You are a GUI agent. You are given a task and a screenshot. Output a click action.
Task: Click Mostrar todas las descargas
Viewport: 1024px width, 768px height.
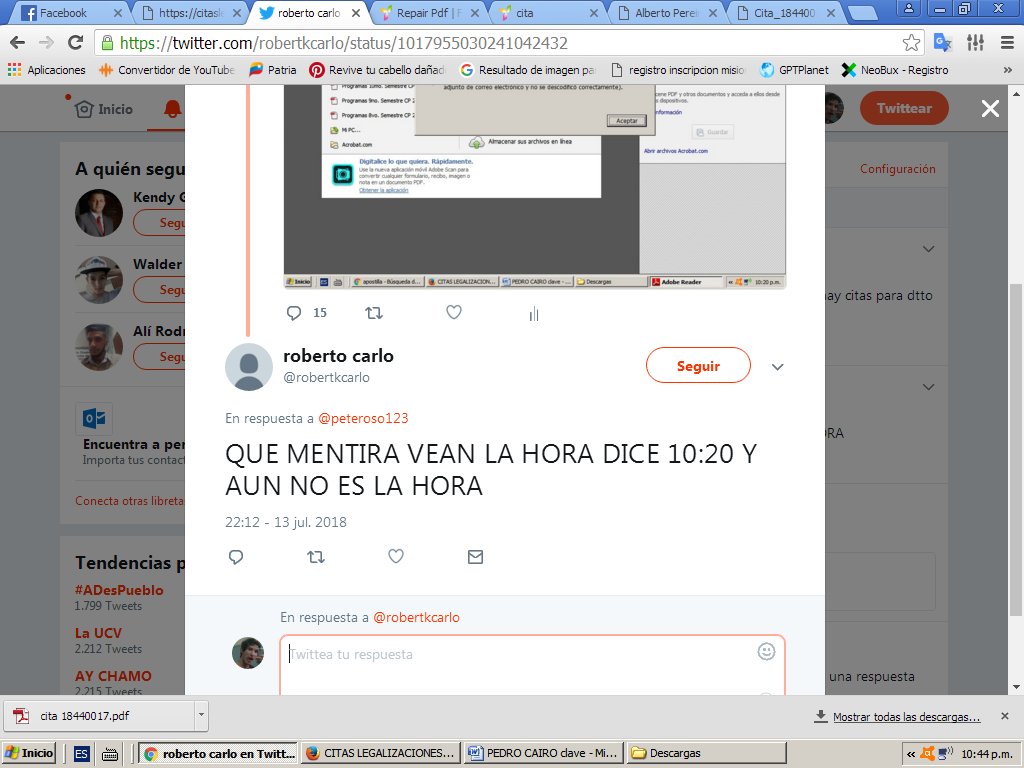click(906, 717)
